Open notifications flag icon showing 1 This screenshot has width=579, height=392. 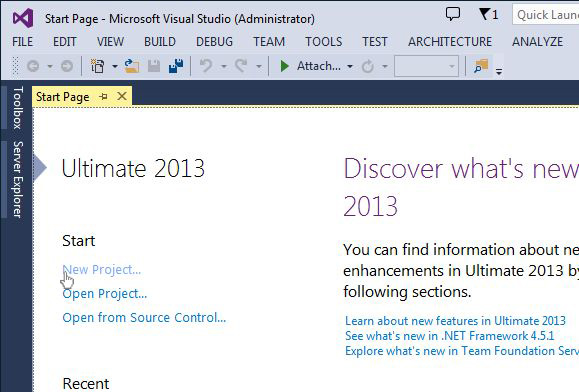[x=488, y=14]
